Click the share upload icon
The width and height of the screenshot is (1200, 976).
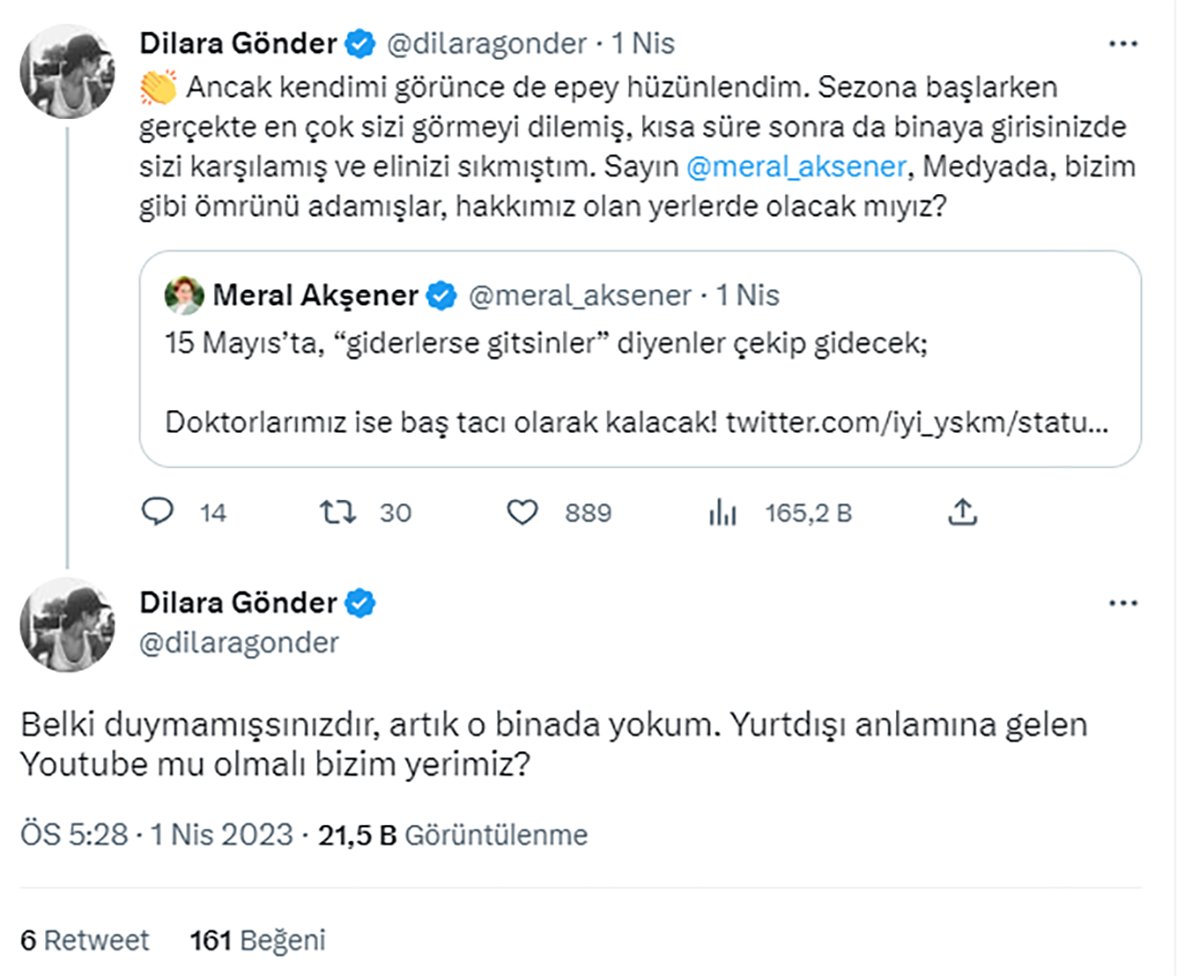(961, 513)
